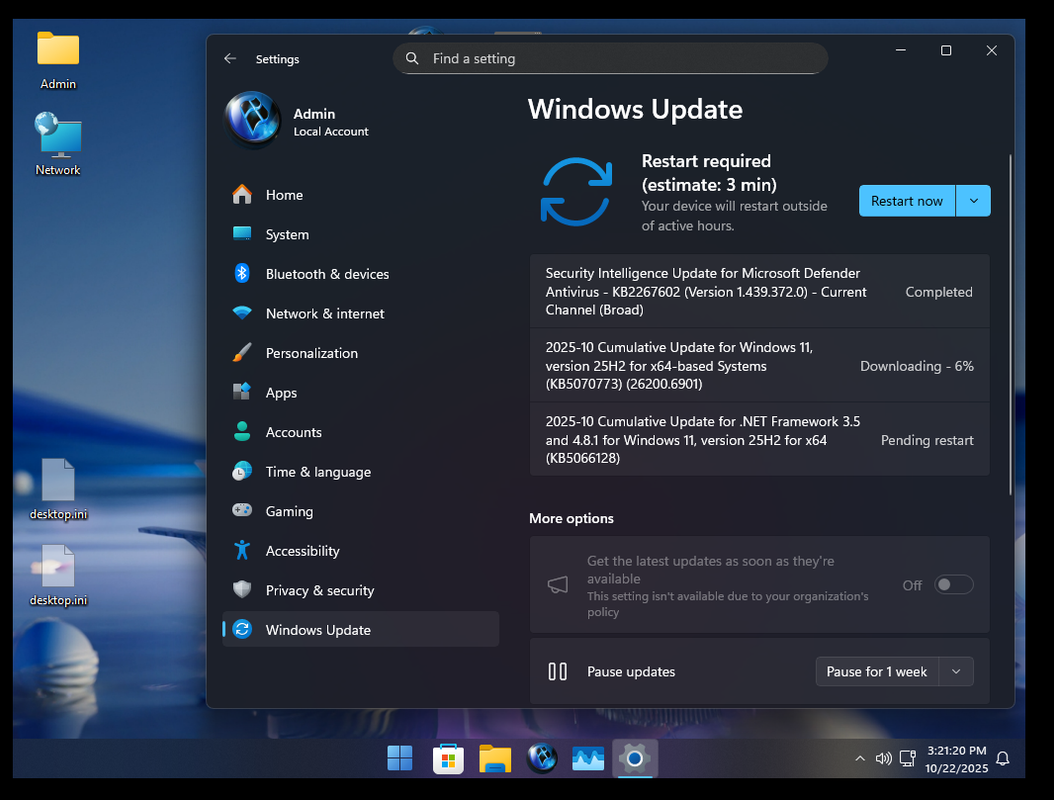Select Windows Update in sidebar
Screen dimensions: 1054x800
click(360, 629)
